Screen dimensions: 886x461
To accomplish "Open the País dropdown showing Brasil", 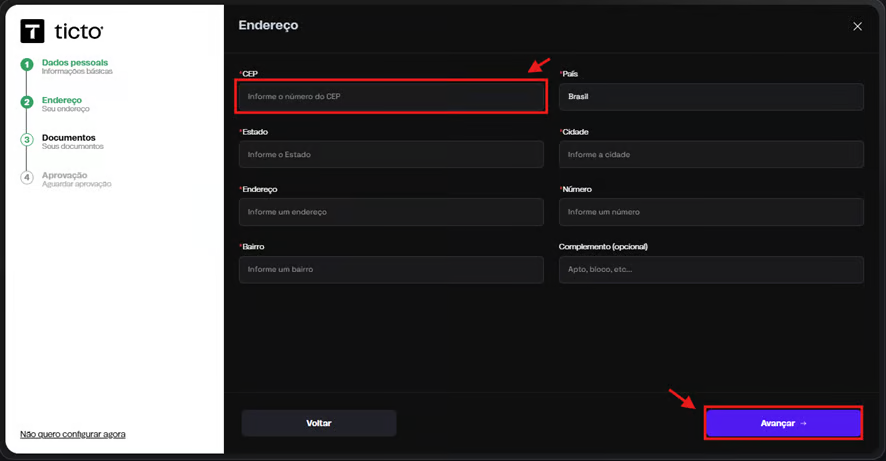I will (x=710, y=97).
